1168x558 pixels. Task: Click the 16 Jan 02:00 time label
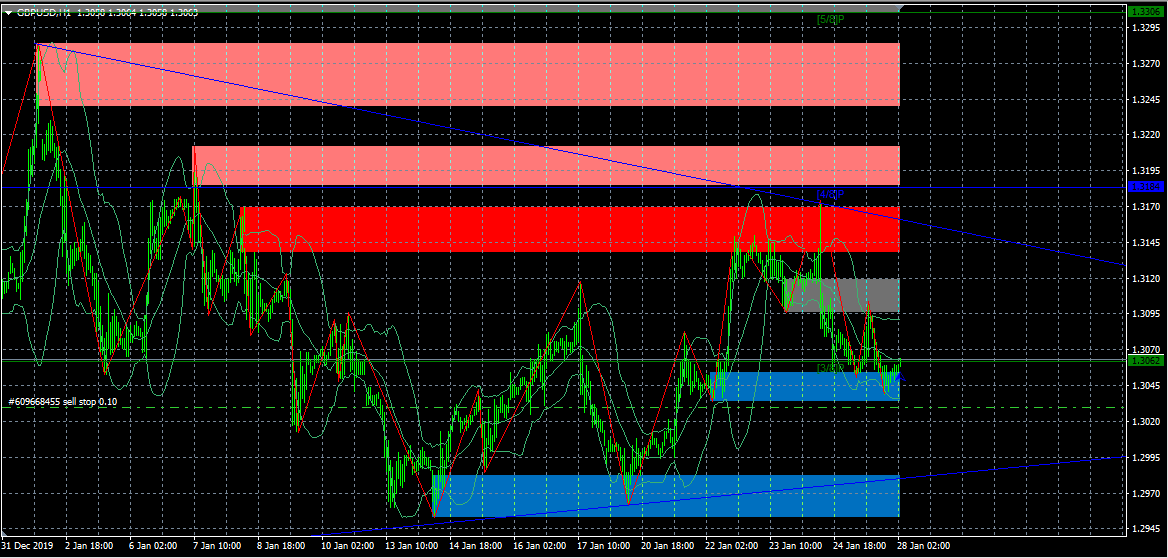pos(540,545)
